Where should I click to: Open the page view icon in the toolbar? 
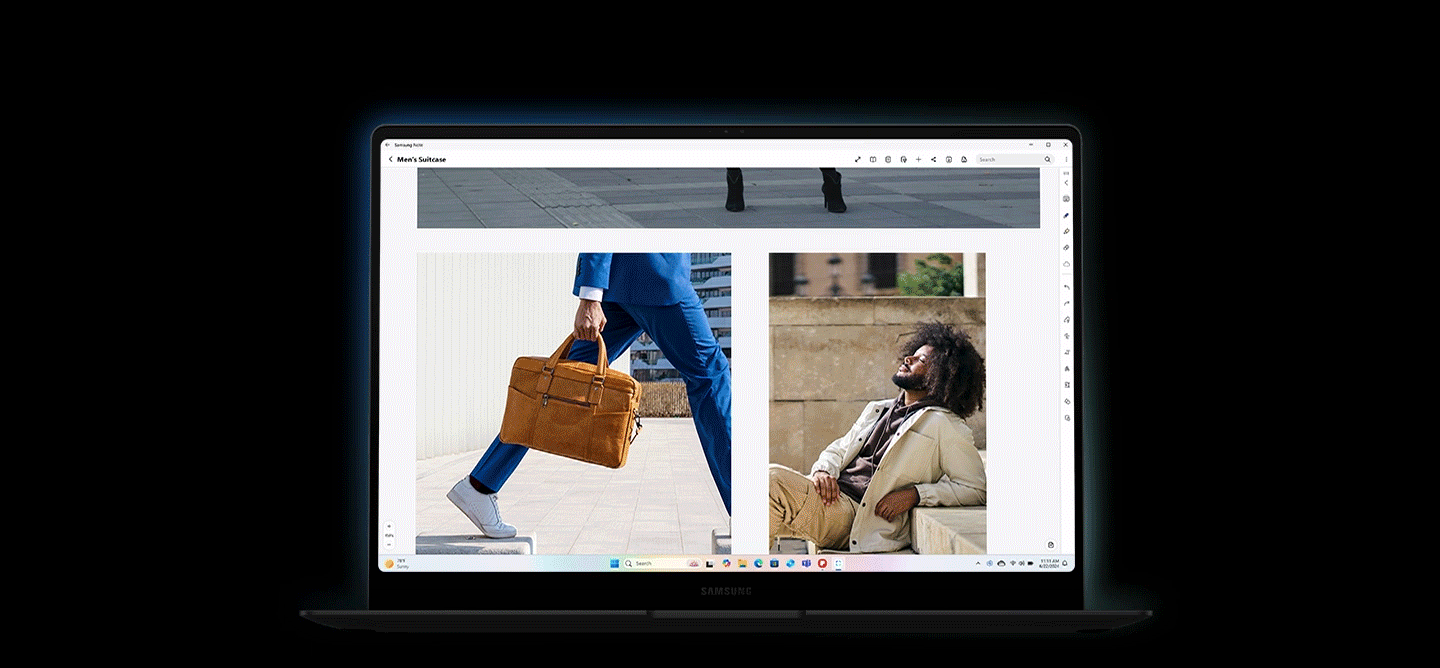click(x=873, y=159)
